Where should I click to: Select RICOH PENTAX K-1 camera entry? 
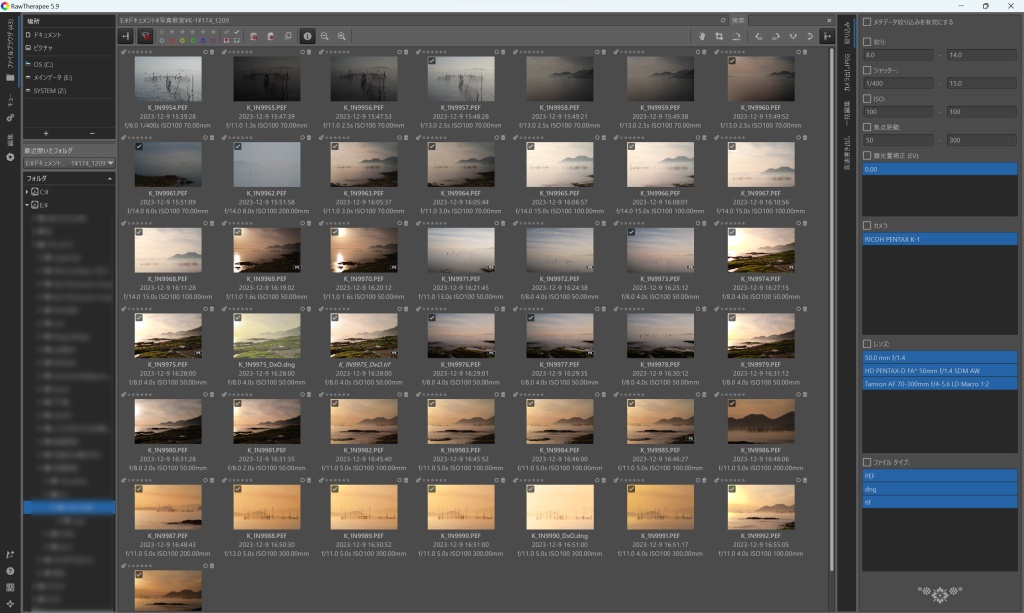tap(939, 240)
